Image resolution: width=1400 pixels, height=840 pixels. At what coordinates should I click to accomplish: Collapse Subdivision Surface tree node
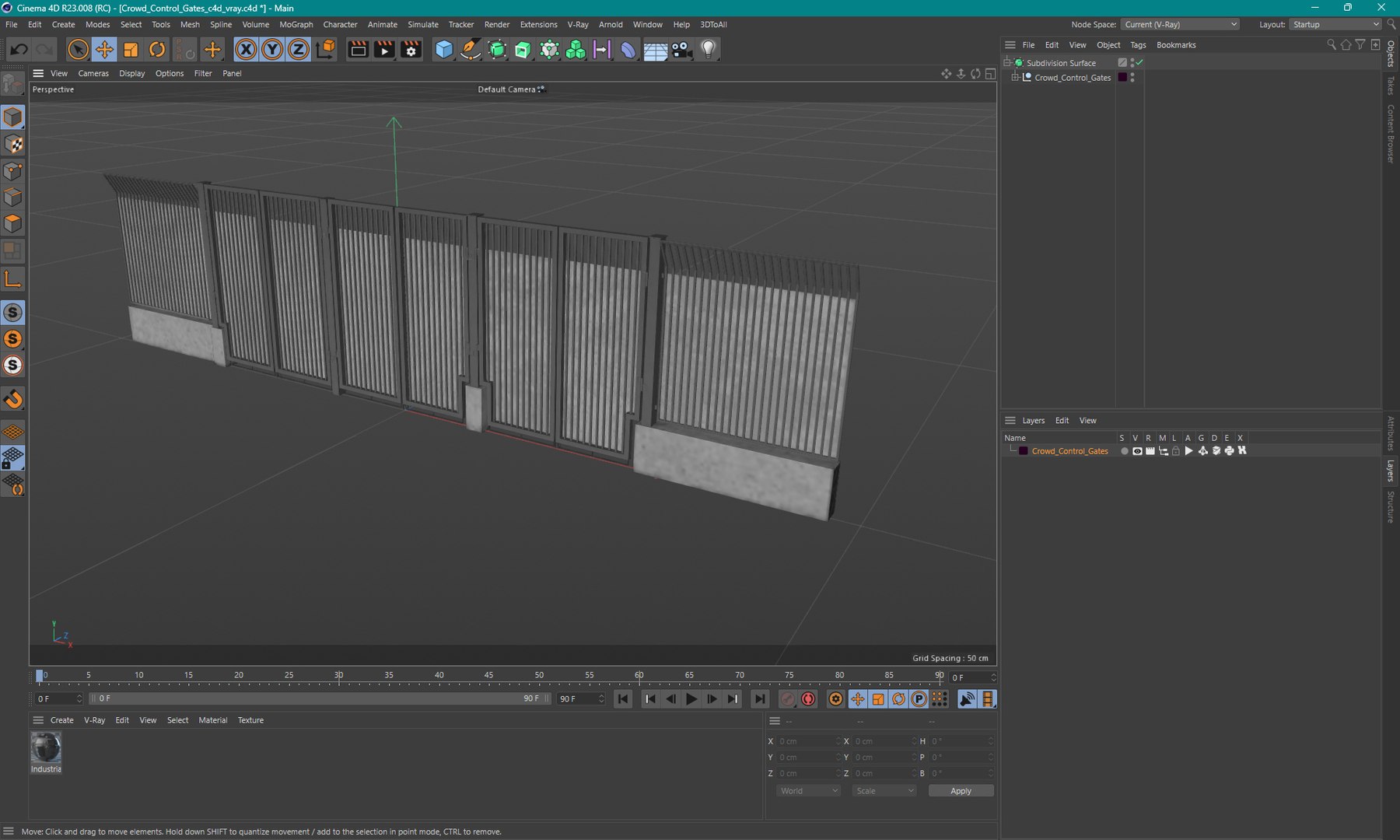(1007, 63)
